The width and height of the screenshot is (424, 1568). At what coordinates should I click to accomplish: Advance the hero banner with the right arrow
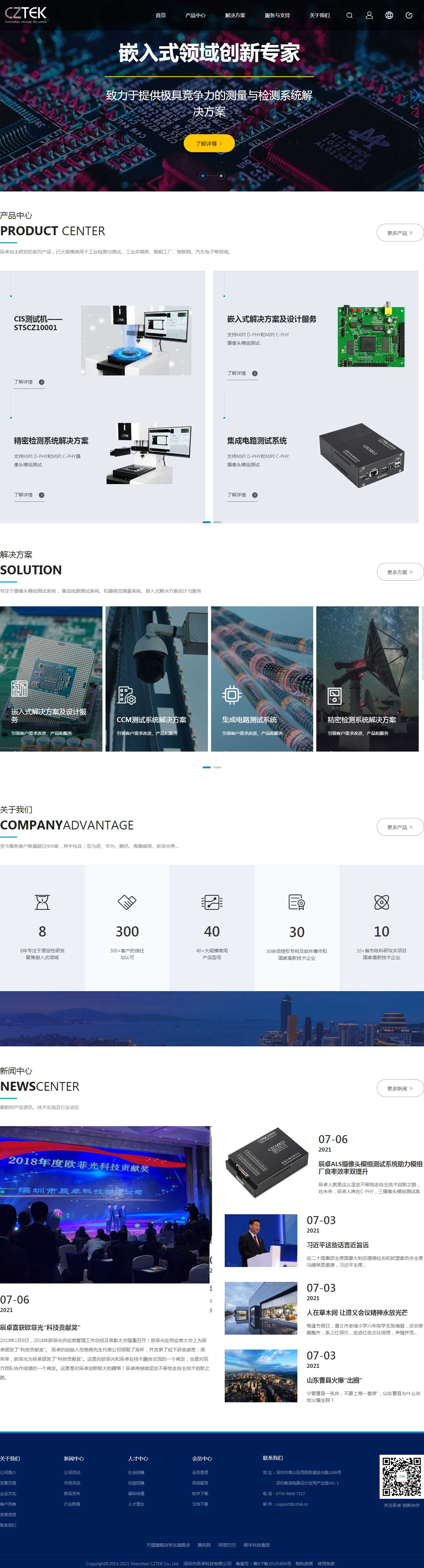pos(416,96)
